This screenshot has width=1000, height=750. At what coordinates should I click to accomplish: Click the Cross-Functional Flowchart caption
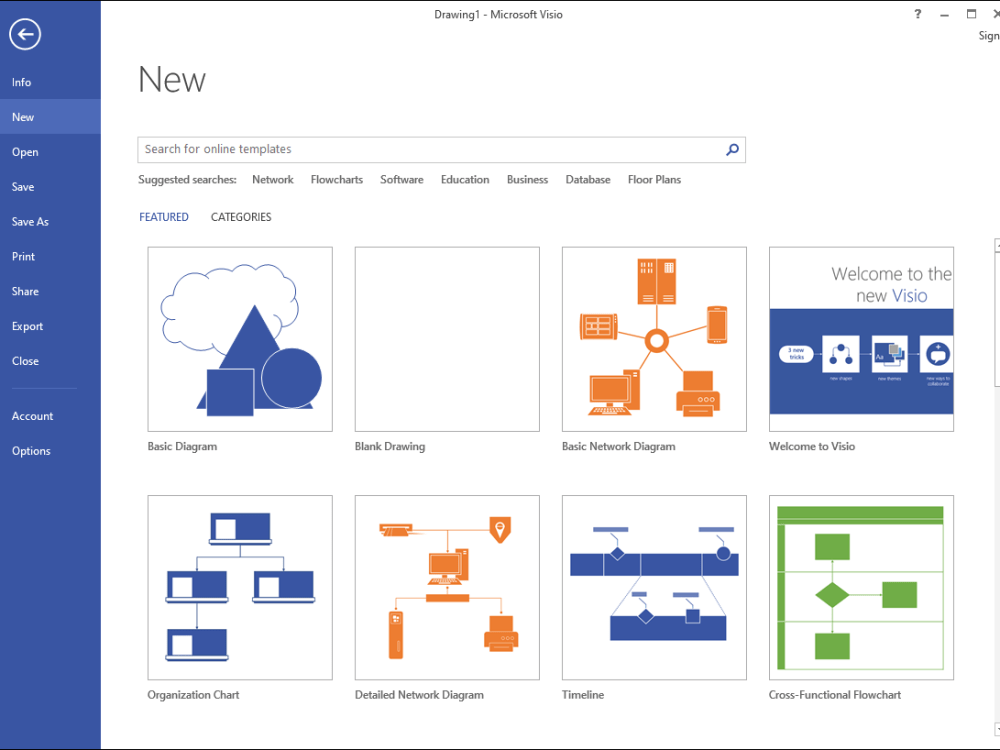(x=835, y=695)
